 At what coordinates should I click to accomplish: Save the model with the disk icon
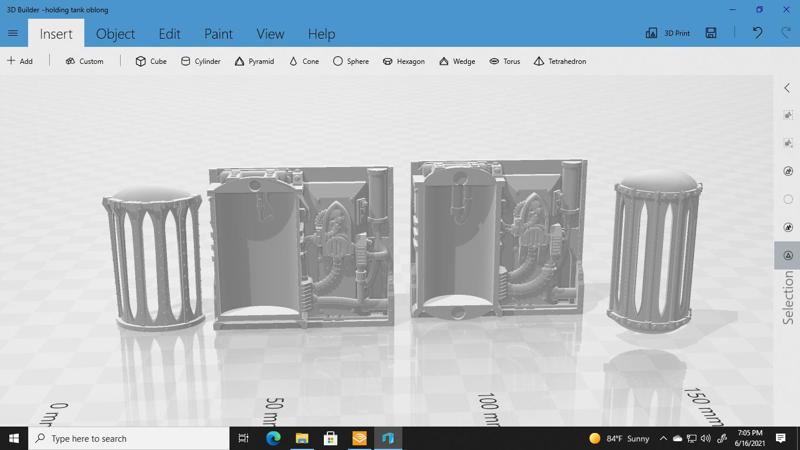coord(711,33)
